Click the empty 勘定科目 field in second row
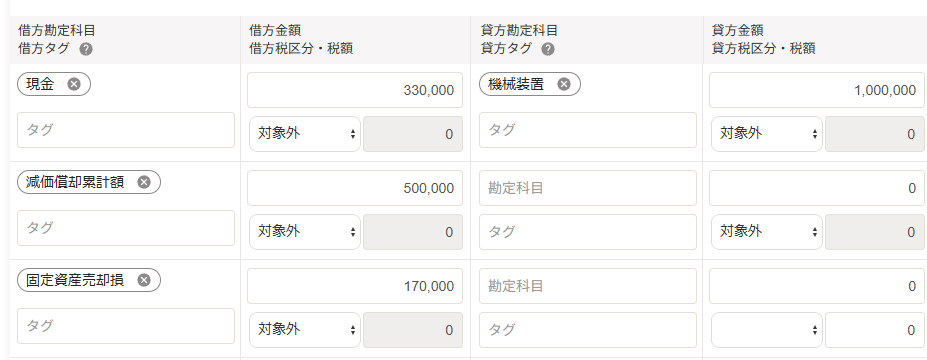This screenshot has height=360, width=927. 588,188
